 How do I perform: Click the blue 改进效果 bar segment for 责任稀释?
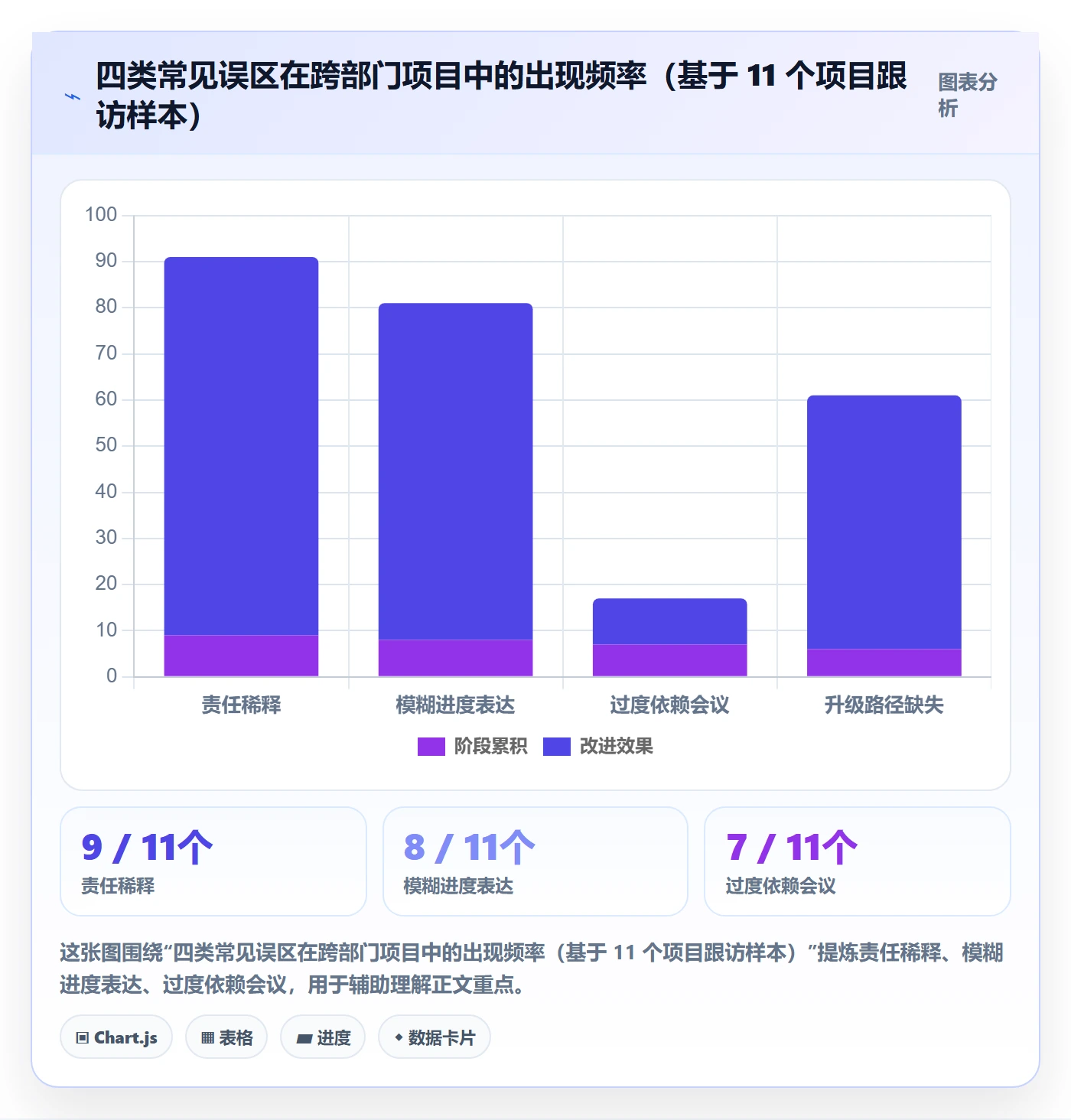click(242, 446)
